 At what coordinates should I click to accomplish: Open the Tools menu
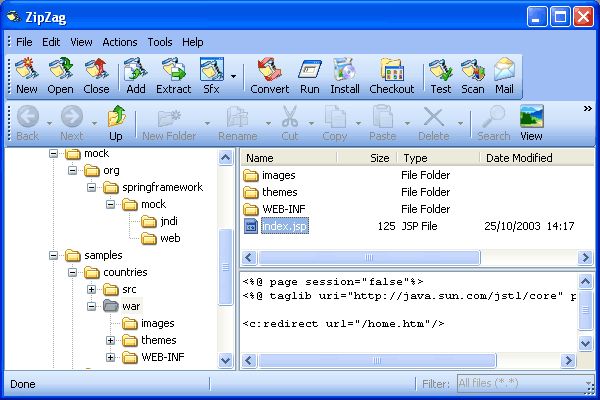(x=159, y=42)
